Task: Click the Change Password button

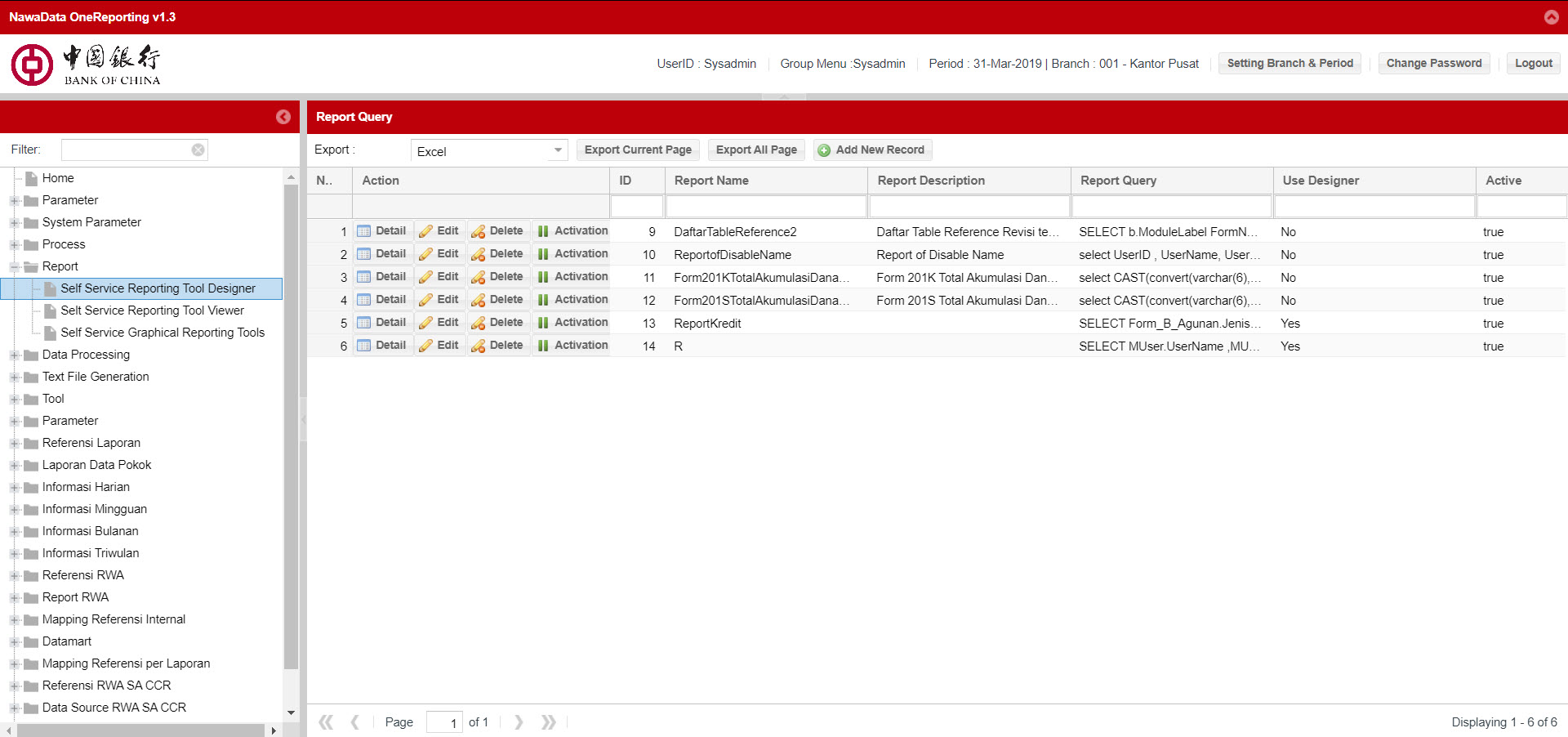Action: [1433, 63]
